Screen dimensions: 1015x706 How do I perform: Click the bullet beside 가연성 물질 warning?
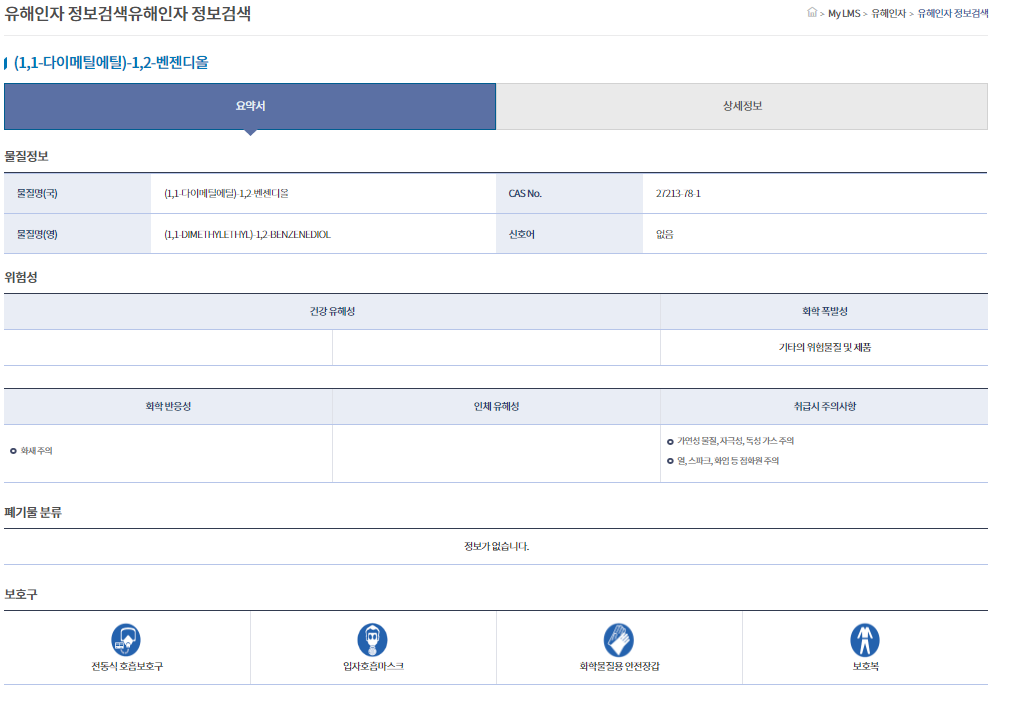pos(670,441)
